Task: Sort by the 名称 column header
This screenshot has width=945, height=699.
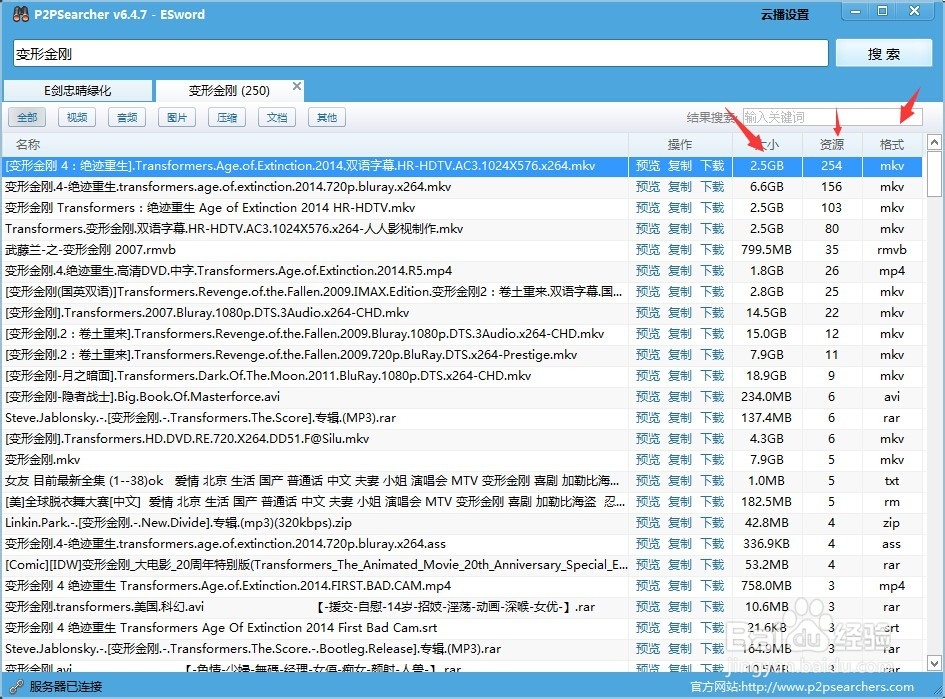Action: click(315, 145)
